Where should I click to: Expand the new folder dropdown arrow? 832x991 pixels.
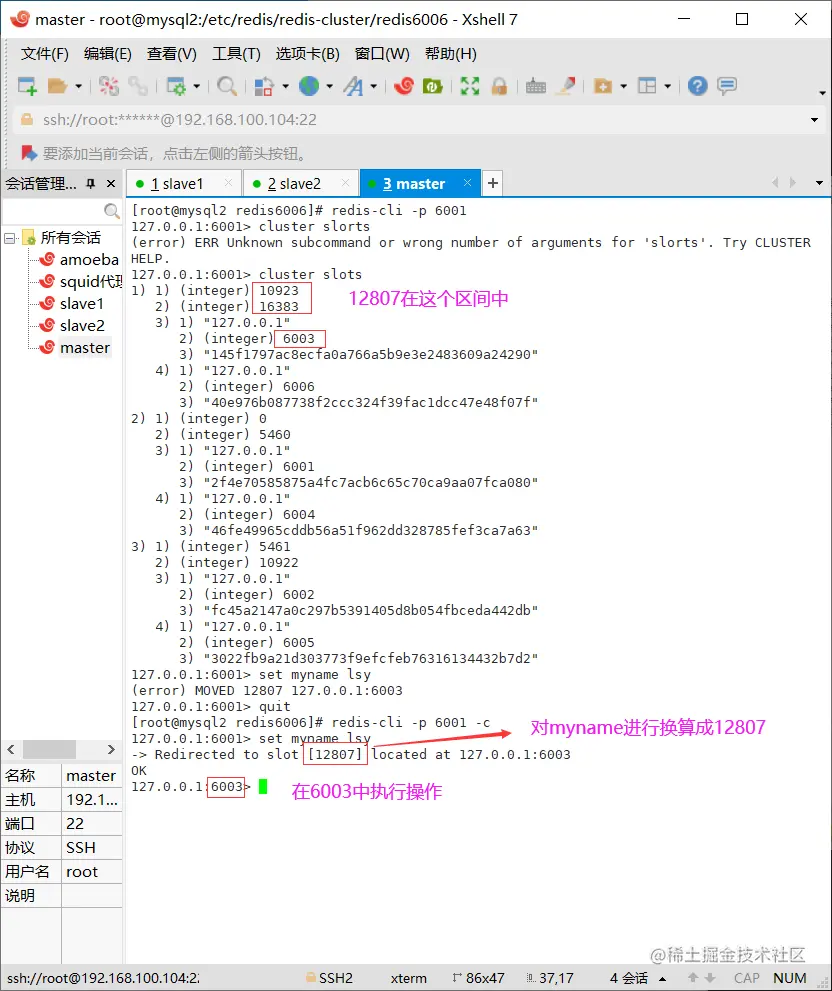[623, 86]
